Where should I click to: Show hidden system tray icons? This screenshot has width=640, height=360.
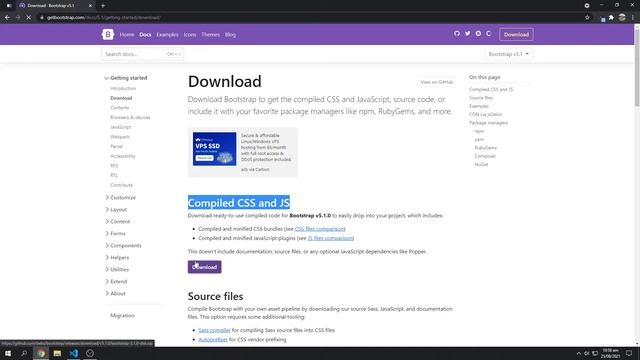578,353
